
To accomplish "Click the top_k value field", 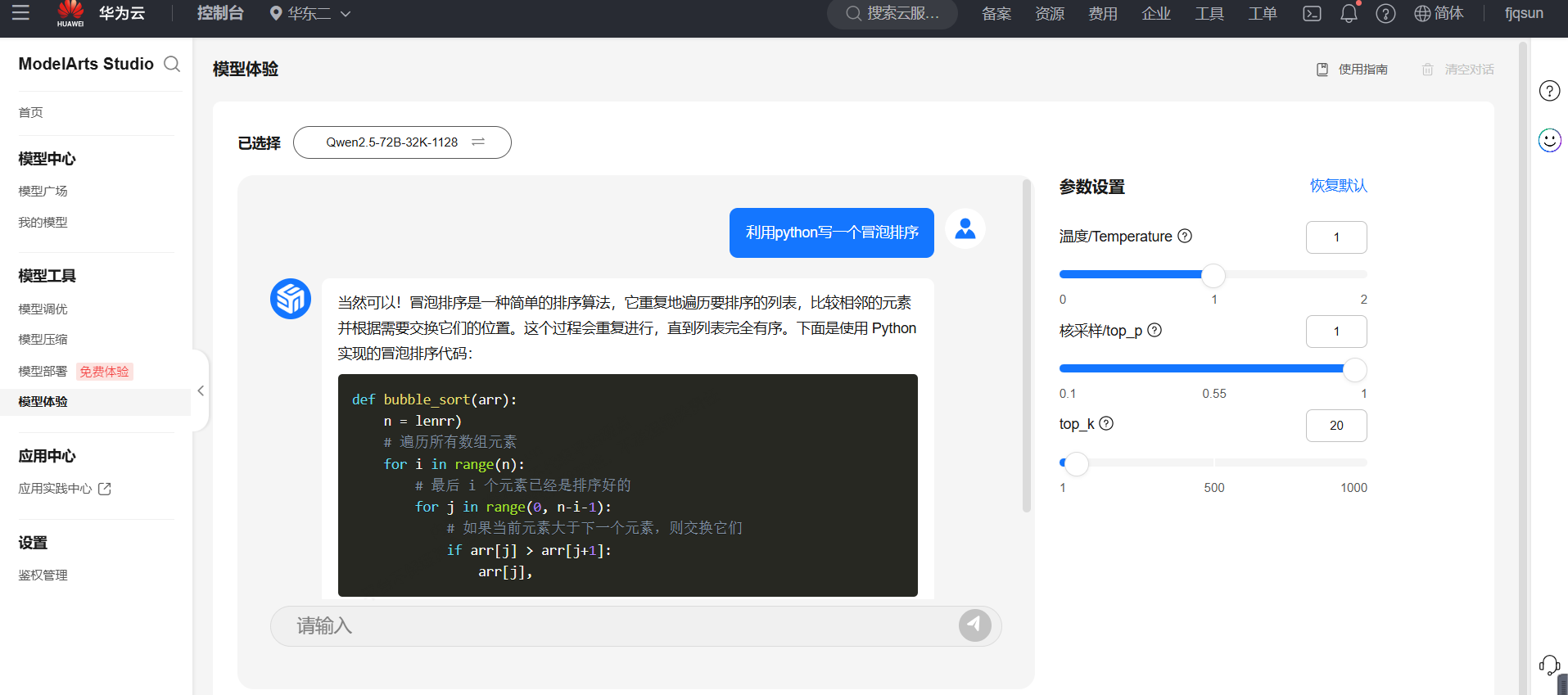I will pos(1336,426).
